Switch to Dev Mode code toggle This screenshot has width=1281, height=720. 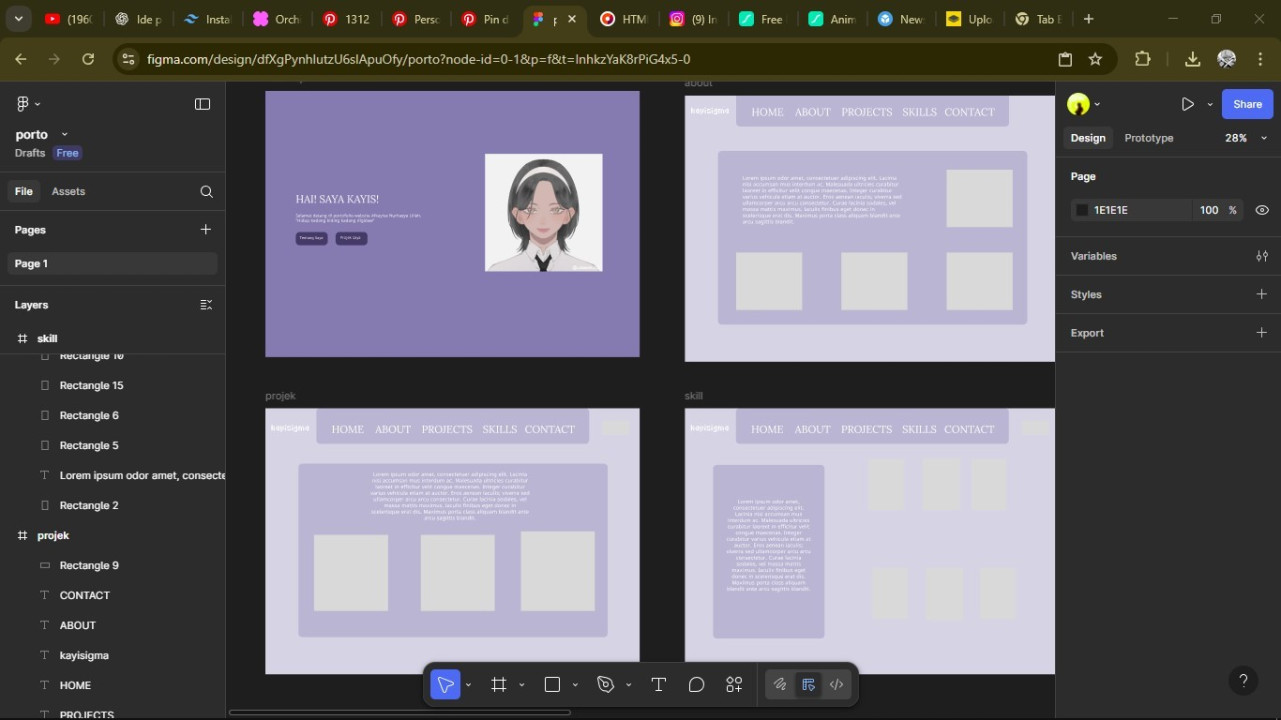[x=837, y=685]
